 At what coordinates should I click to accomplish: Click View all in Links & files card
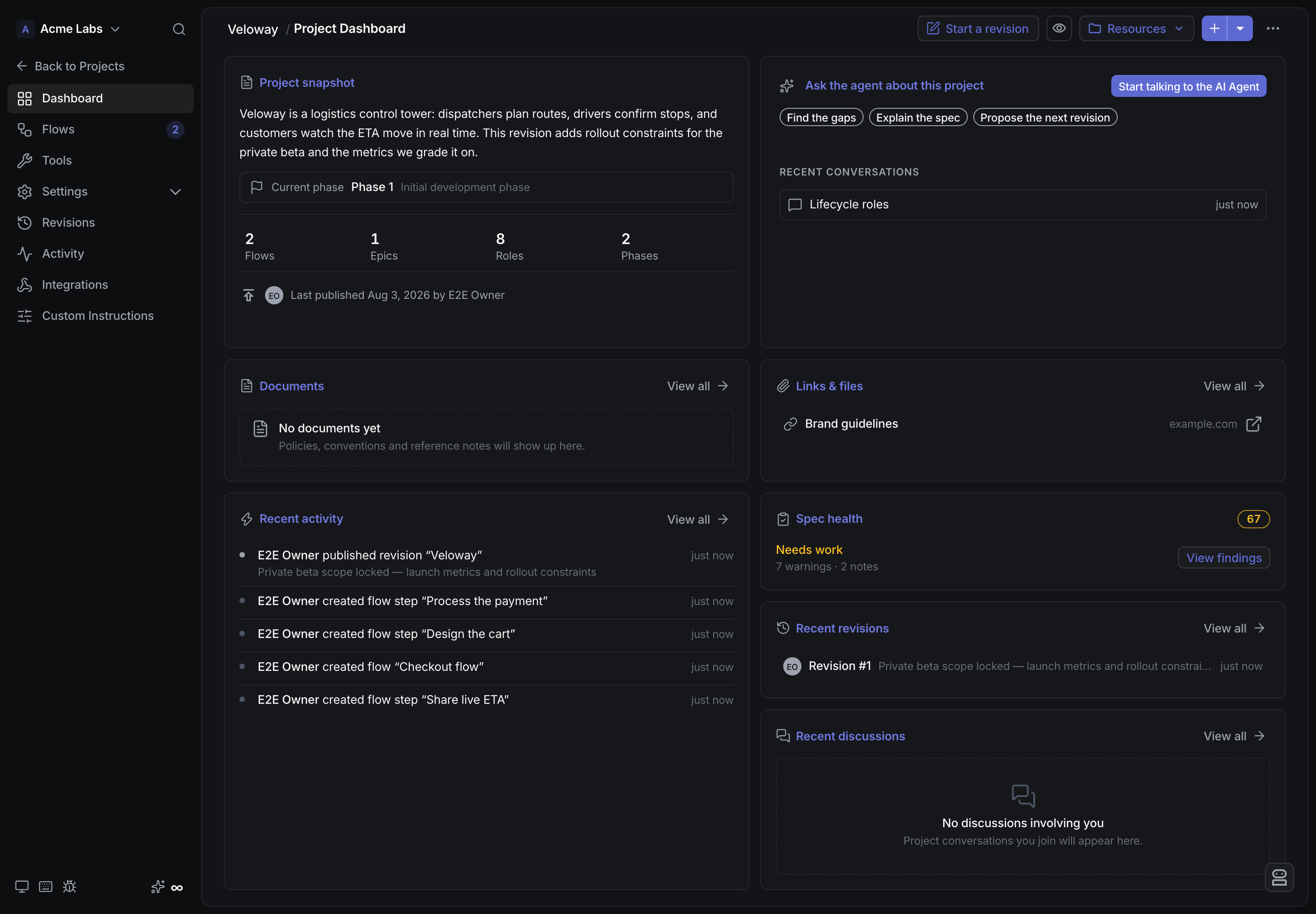tap(1234, 386)
